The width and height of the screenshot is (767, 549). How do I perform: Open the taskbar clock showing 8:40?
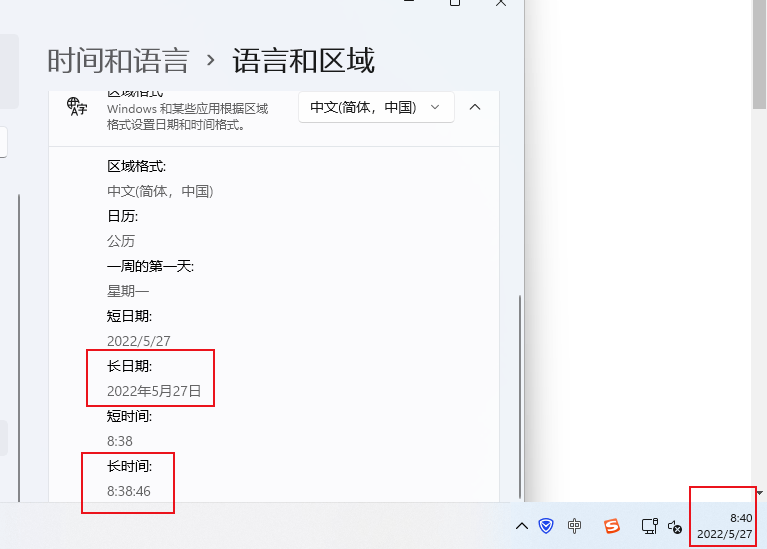click(x=724, y=526)
